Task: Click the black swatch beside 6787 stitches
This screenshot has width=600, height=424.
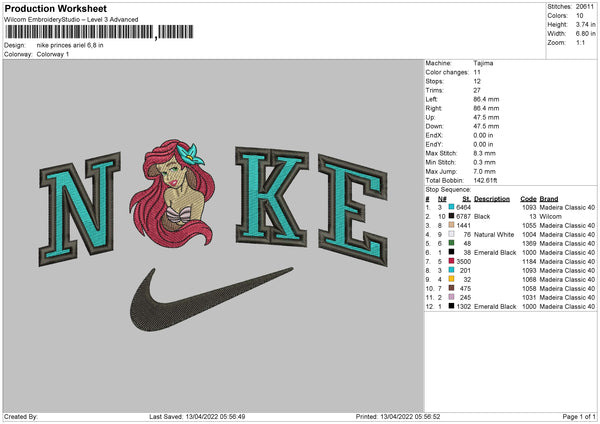Action: (x=451, y=216)
